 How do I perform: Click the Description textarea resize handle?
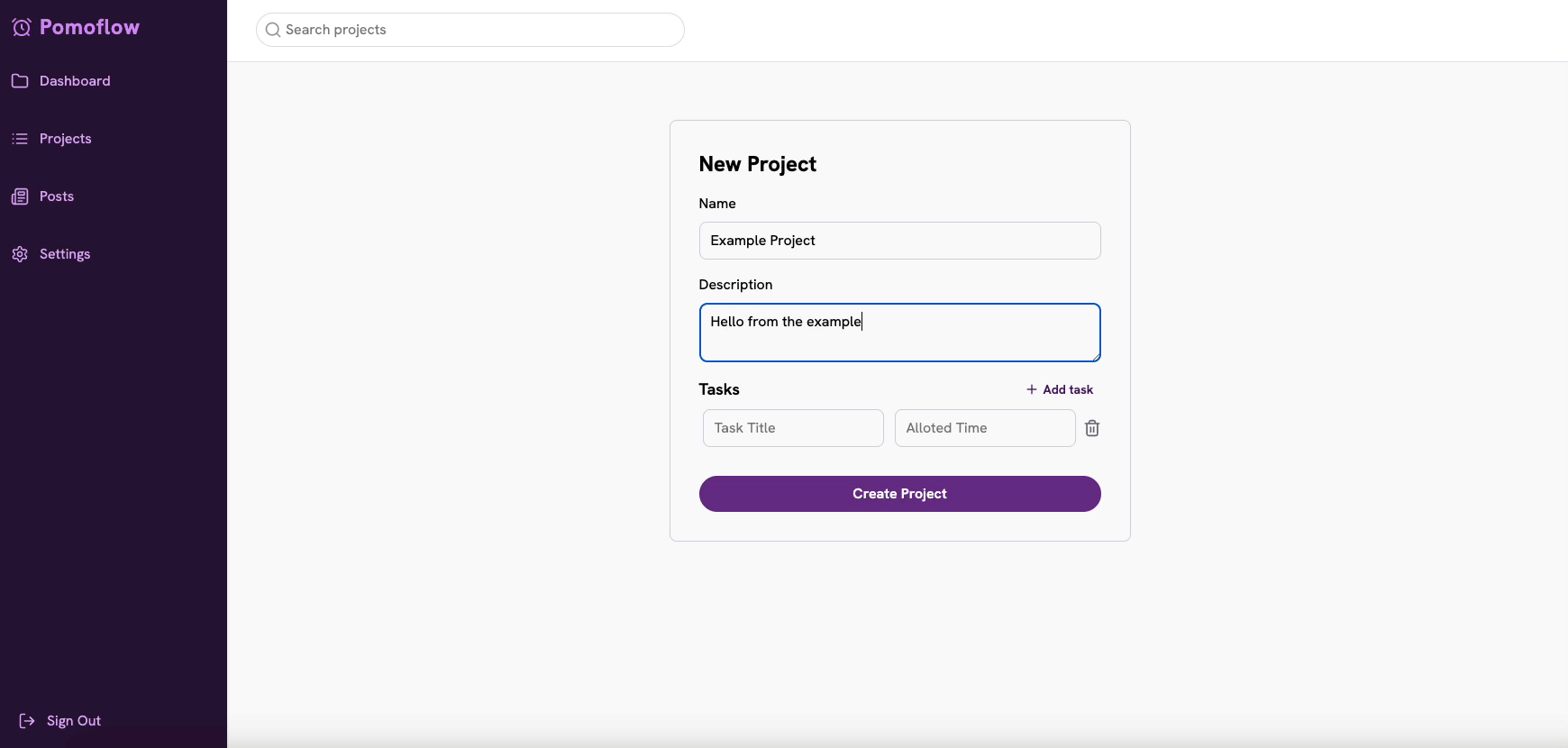[x=1095, y=356]
